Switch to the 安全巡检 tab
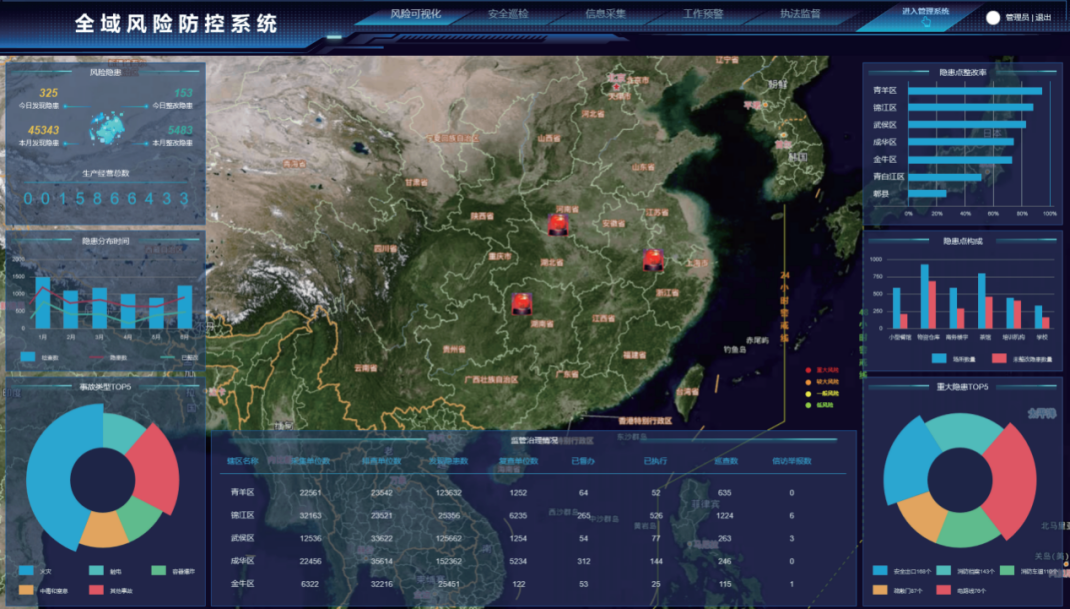 509,15
